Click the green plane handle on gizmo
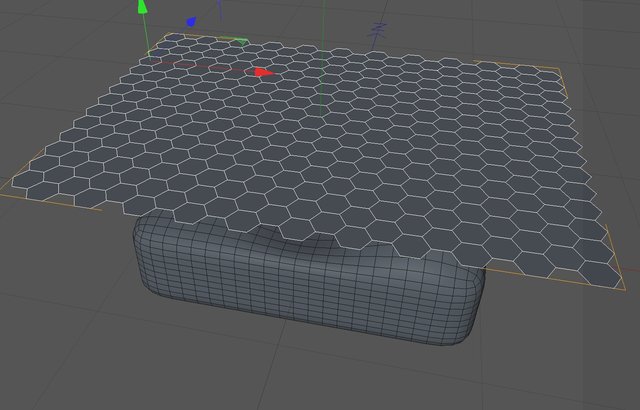 click(x=240, y=42)
